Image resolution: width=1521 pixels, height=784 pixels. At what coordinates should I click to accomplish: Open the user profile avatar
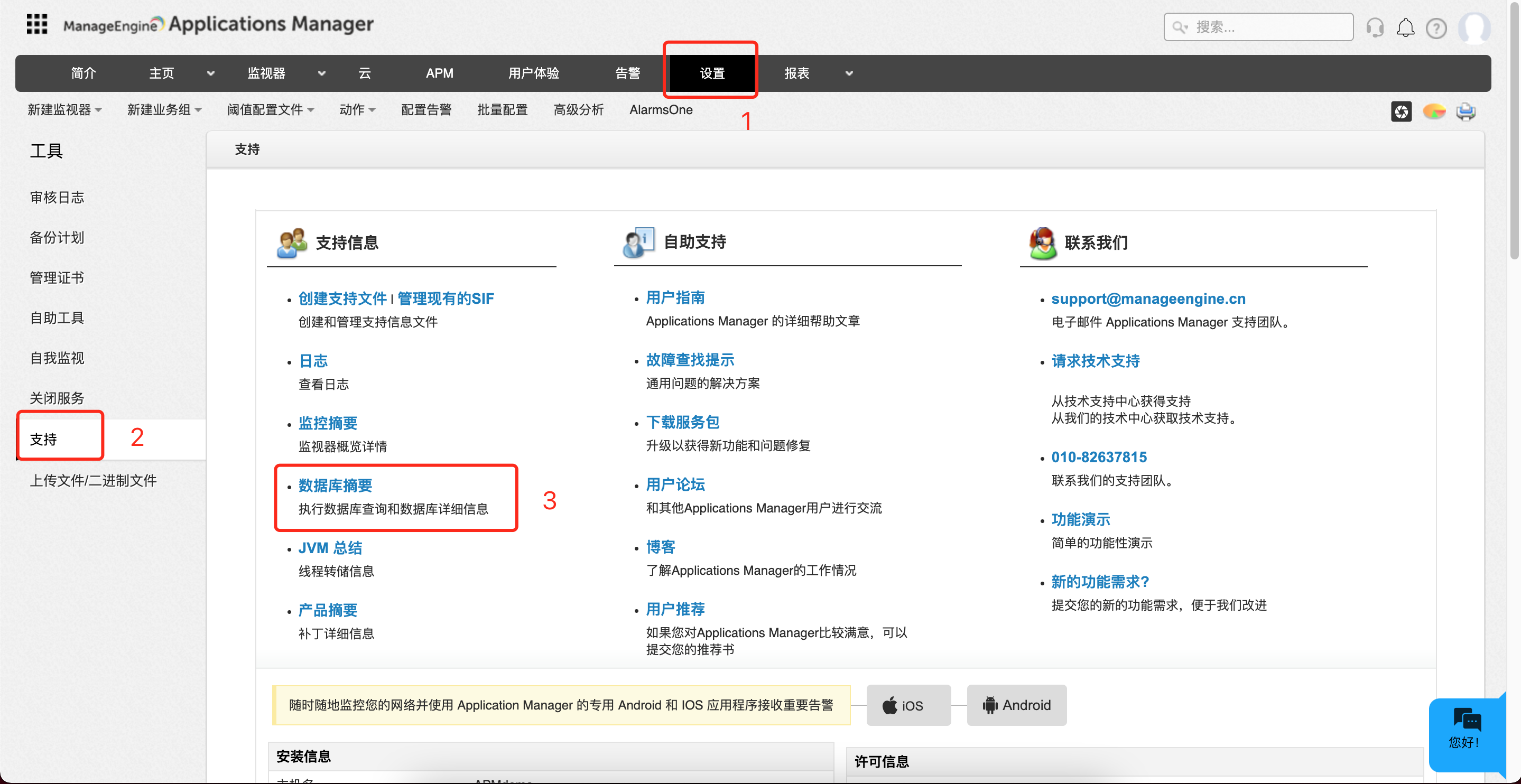[x=1474, y=28]
